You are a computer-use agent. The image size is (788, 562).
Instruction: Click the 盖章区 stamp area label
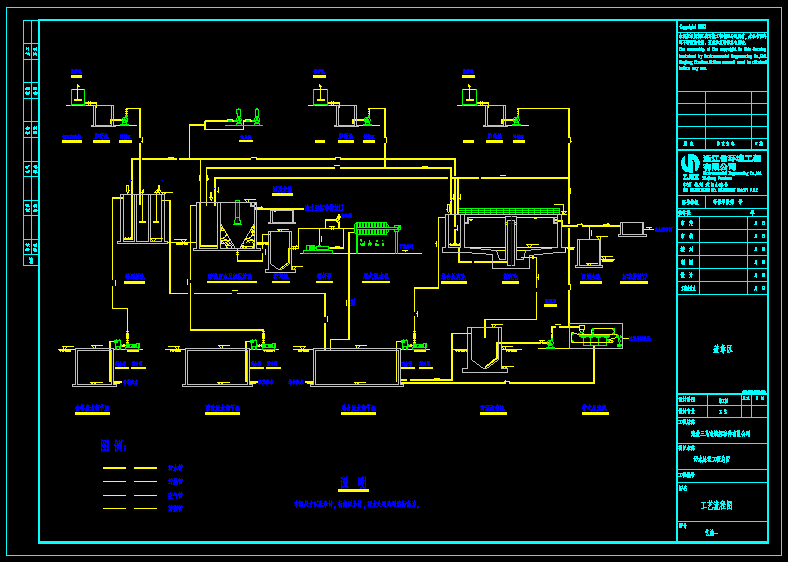tap(723, 349)
